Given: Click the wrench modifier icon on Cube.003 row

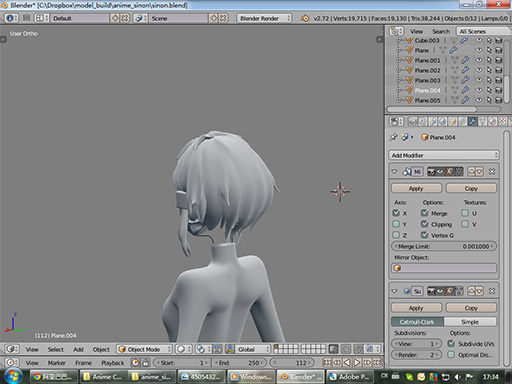Looking at the screenshot, I should click(x=464, y=40).
